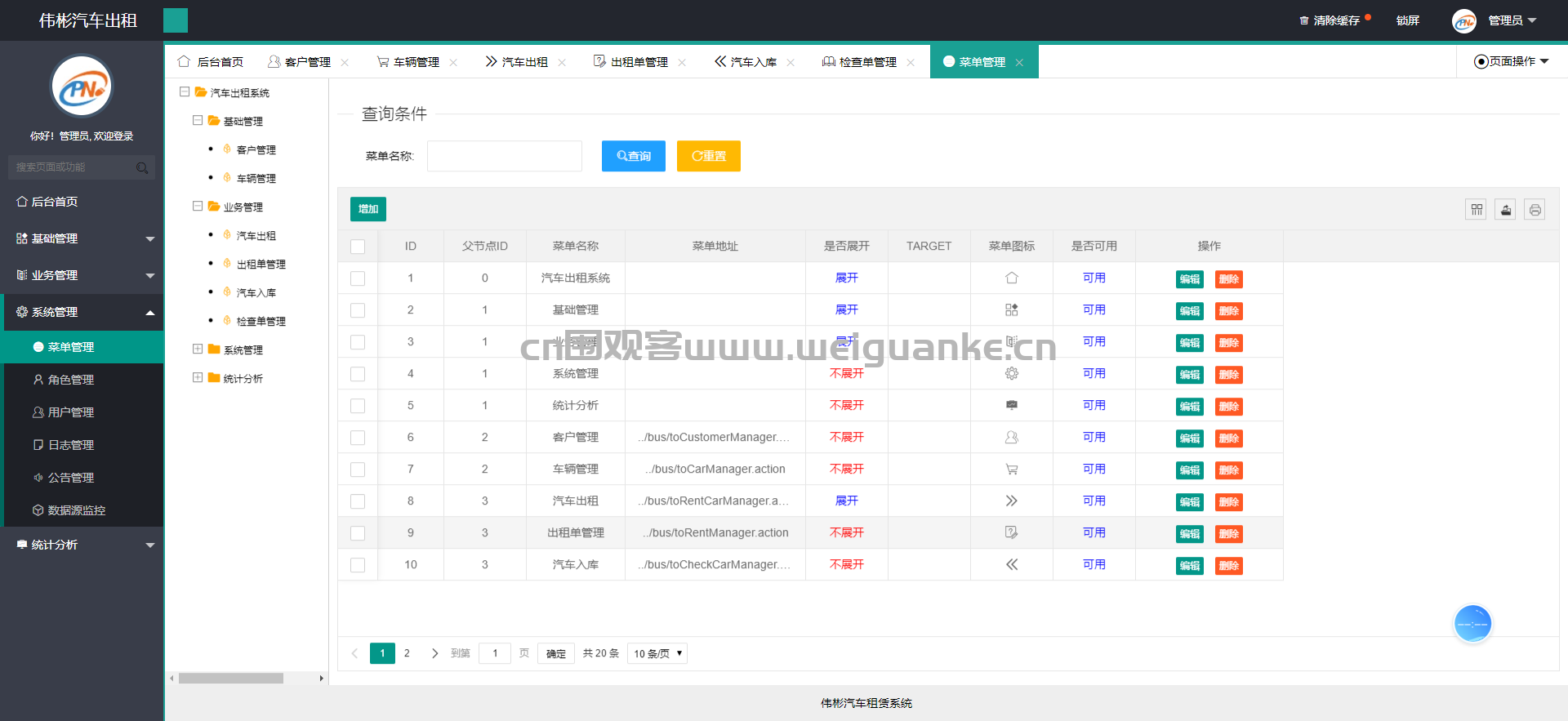The height and width of the screenshot is (721, 1568).
Task: Open 角色管理 in the sidebar
Action: tap(83, 380)
